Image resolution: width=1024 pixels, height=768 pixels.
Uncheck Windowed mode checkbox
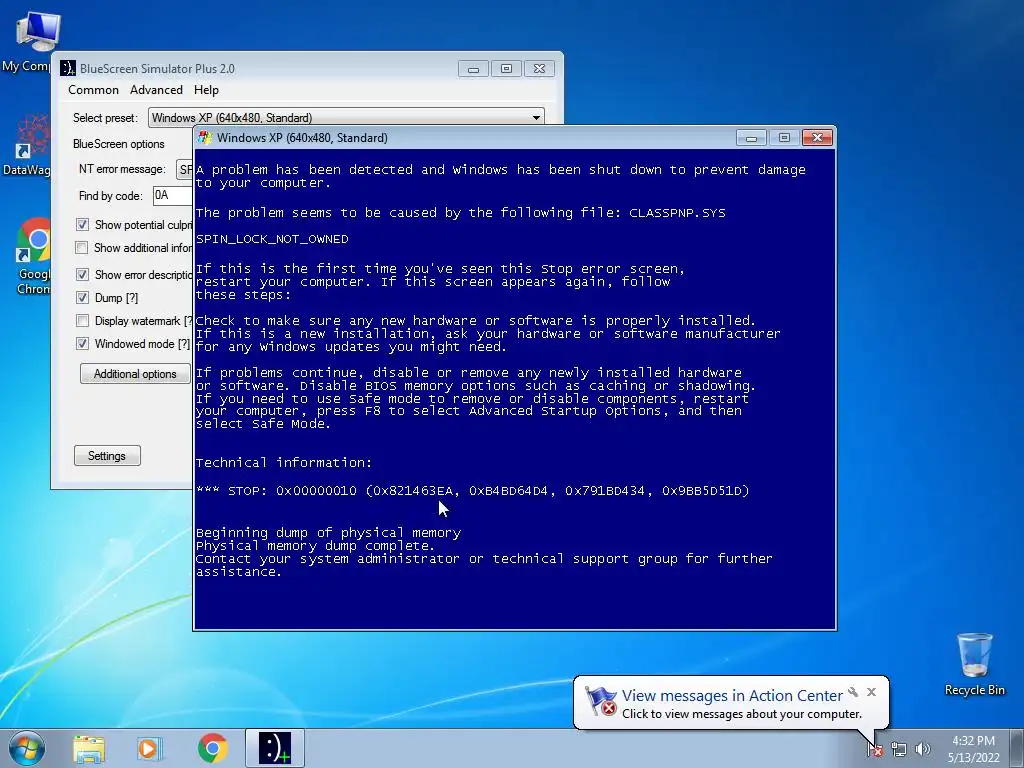(82, 344)
